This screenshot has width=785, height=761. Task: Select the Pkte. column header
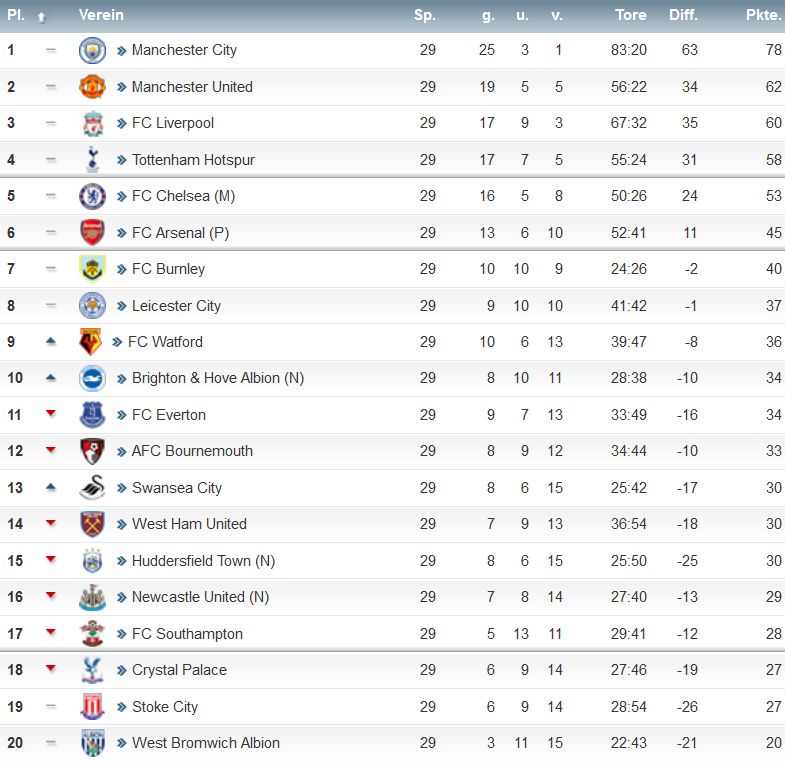763,15
